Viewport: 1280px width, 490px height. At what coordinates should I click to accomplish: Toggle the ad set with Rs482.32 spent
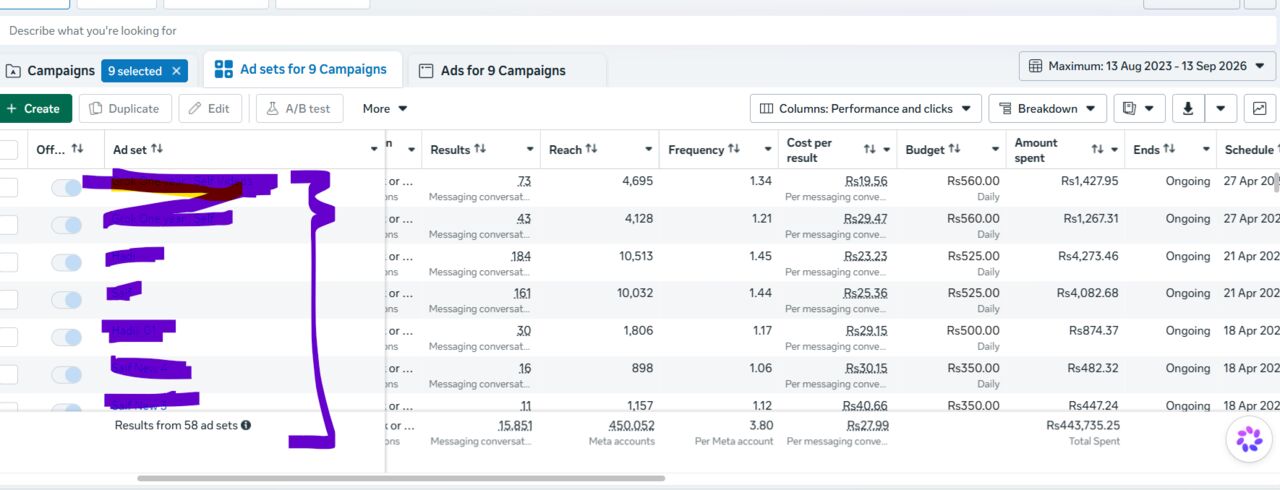(66, 374)
